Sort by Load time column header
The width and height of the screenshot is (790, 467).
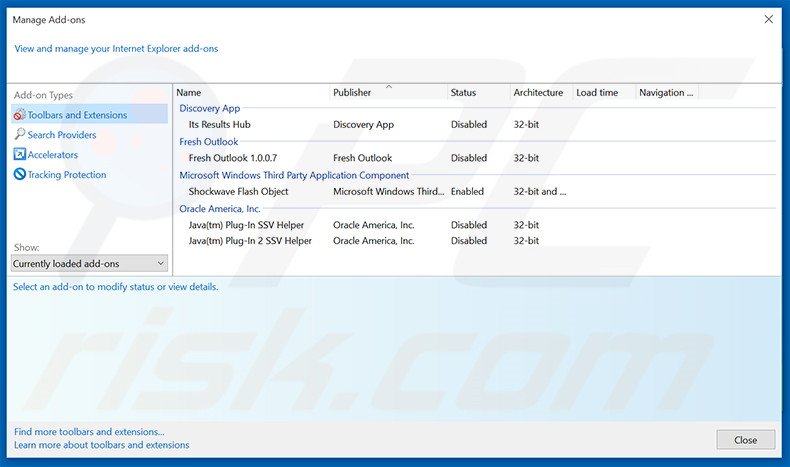(x=605, y=92)
